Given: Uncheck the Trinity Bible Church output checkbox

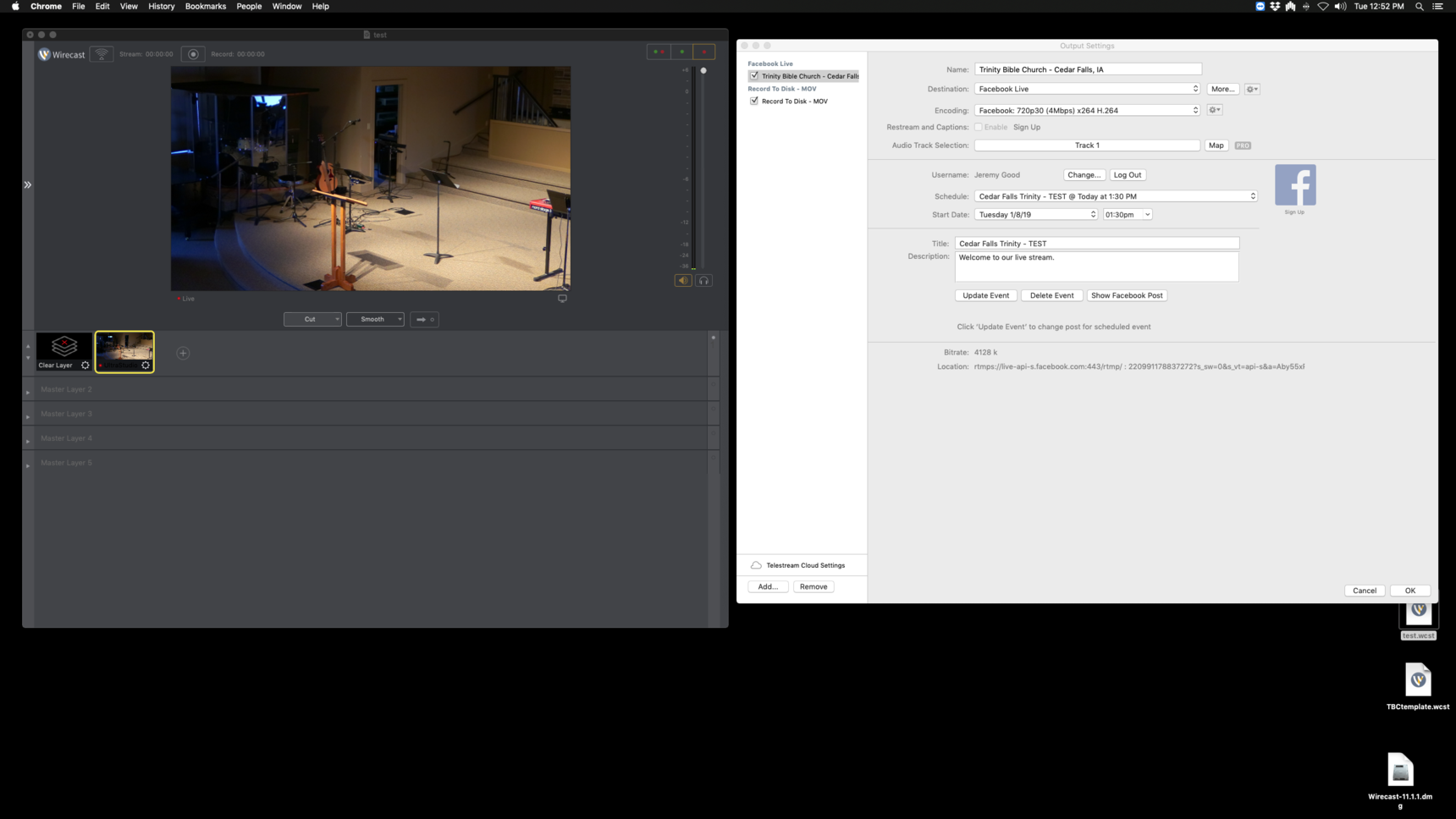Looking at the screenshot, I should (x=754, y=76).
